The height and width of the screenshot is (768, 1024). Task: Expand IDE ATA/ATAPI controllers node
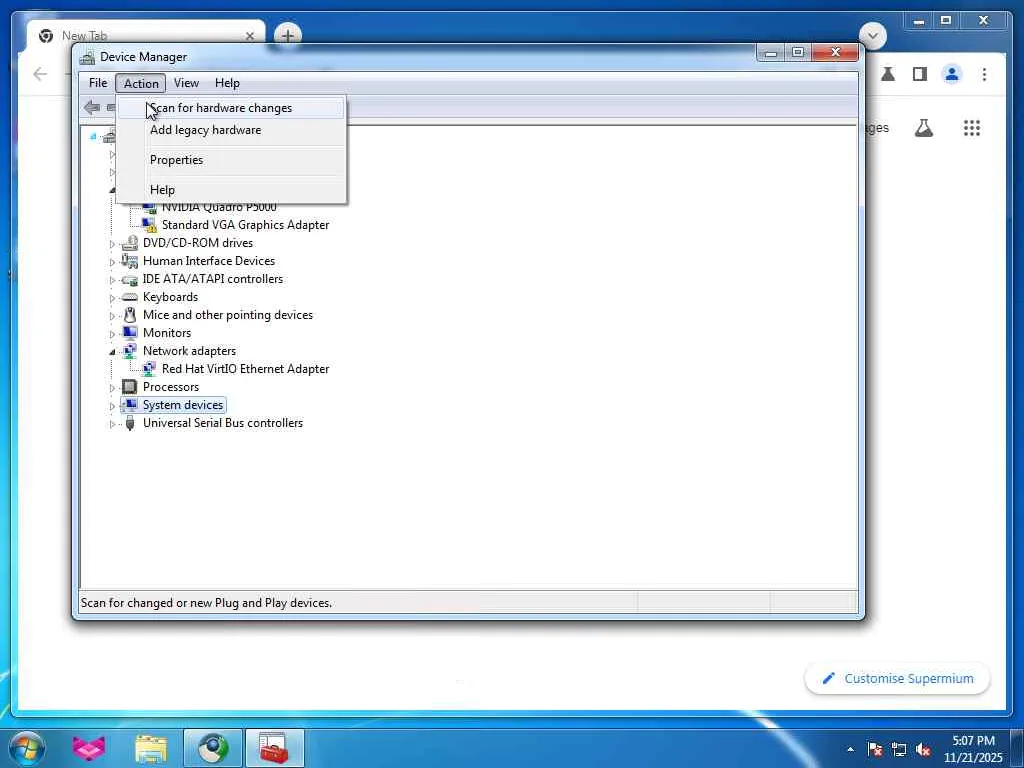[x=112, y=280]
